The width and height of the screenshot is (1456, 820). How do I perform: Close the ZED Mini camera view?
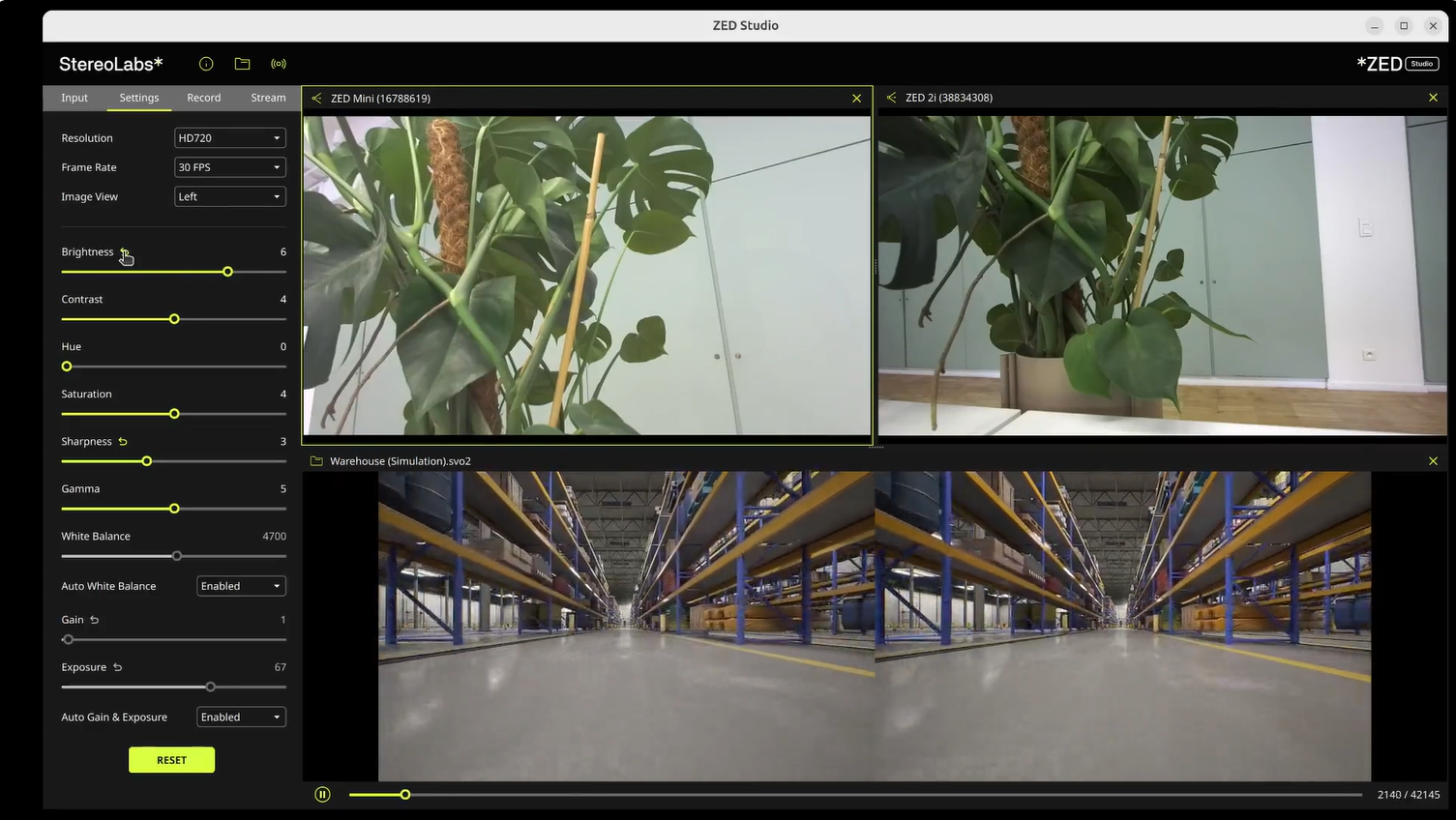click(x=856, y=99)
